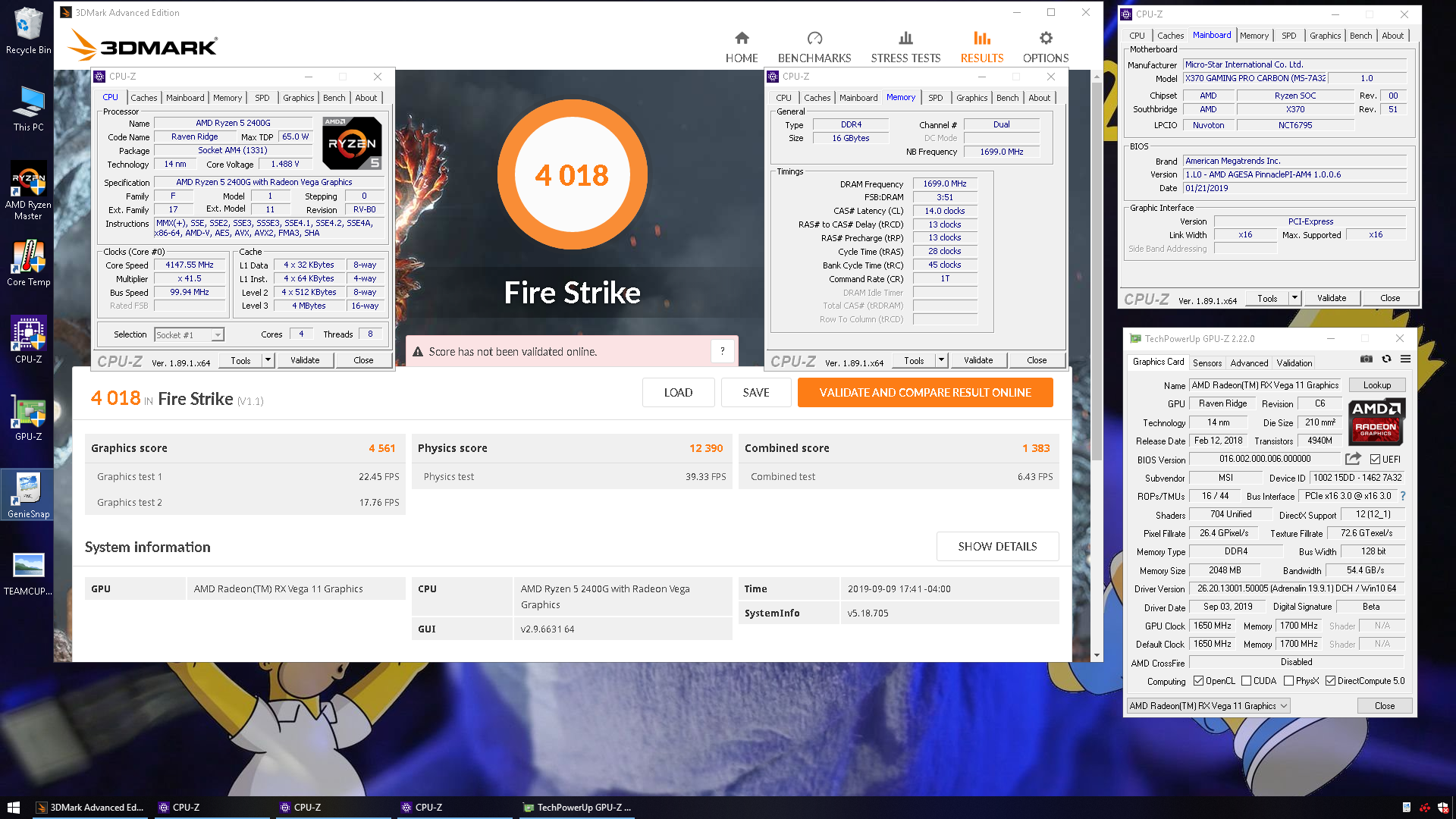Click the Tools button in CPU-Z CPU window

click(x=240, y=360)
